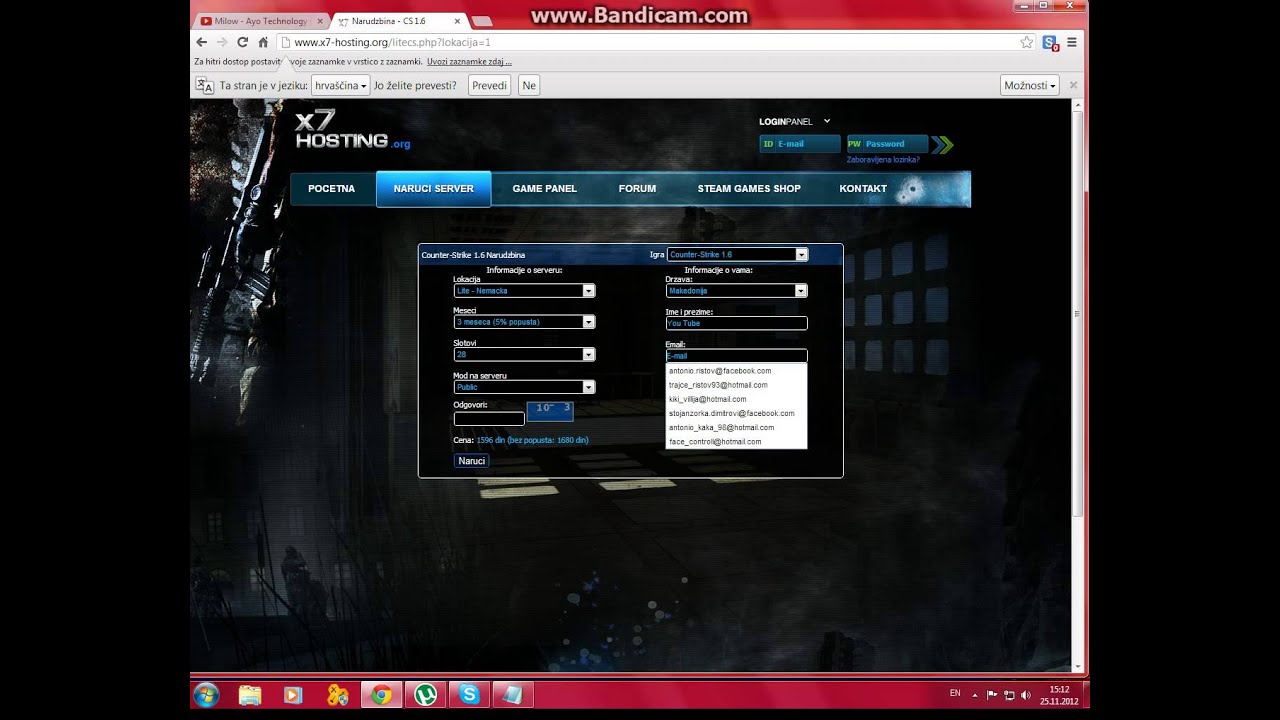Click the login Password field
The width and height of the screenshot is (1280, 720).
[x=887, y=144]
